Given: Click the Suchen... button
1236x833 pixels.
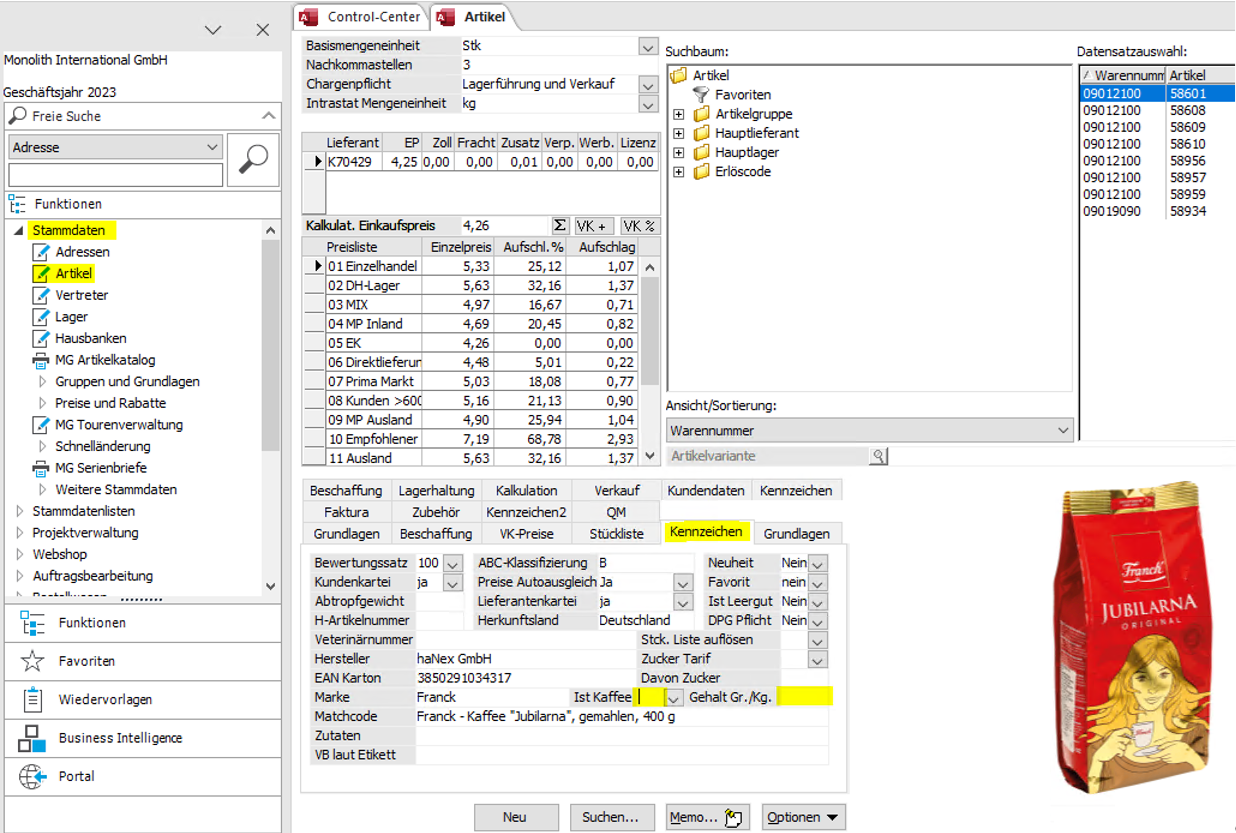Looking at the screenshot, I should point(611,817).
